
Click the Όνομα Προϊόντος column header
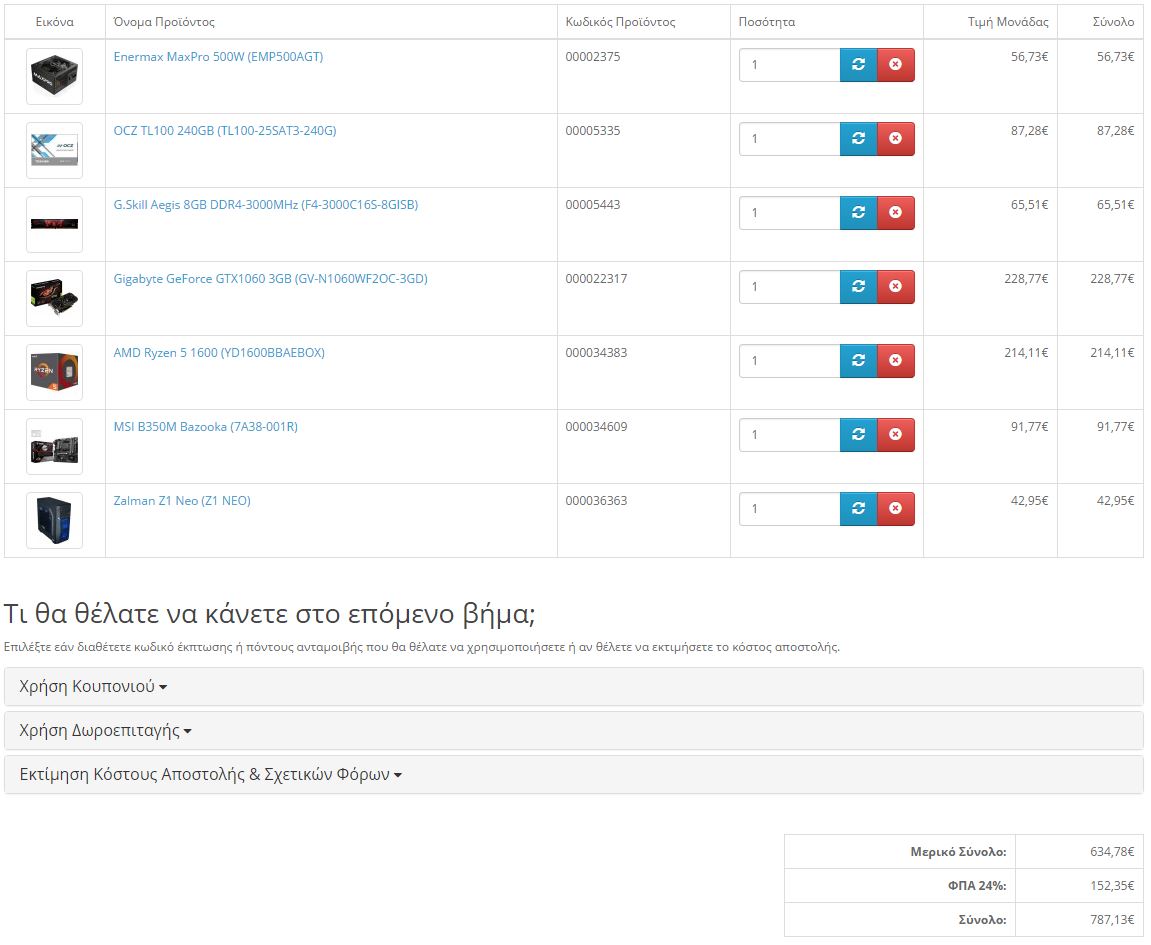[164, 23]
